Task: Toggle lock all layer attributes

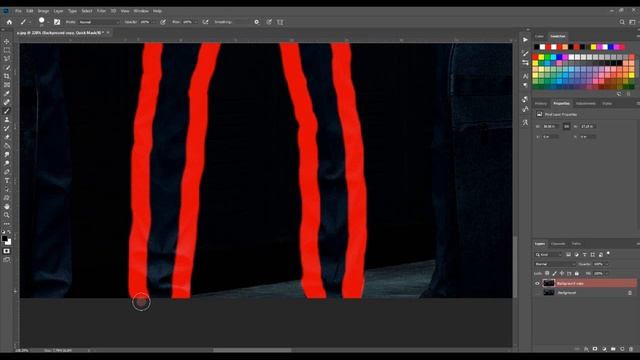Action: (x=576, y=273)
